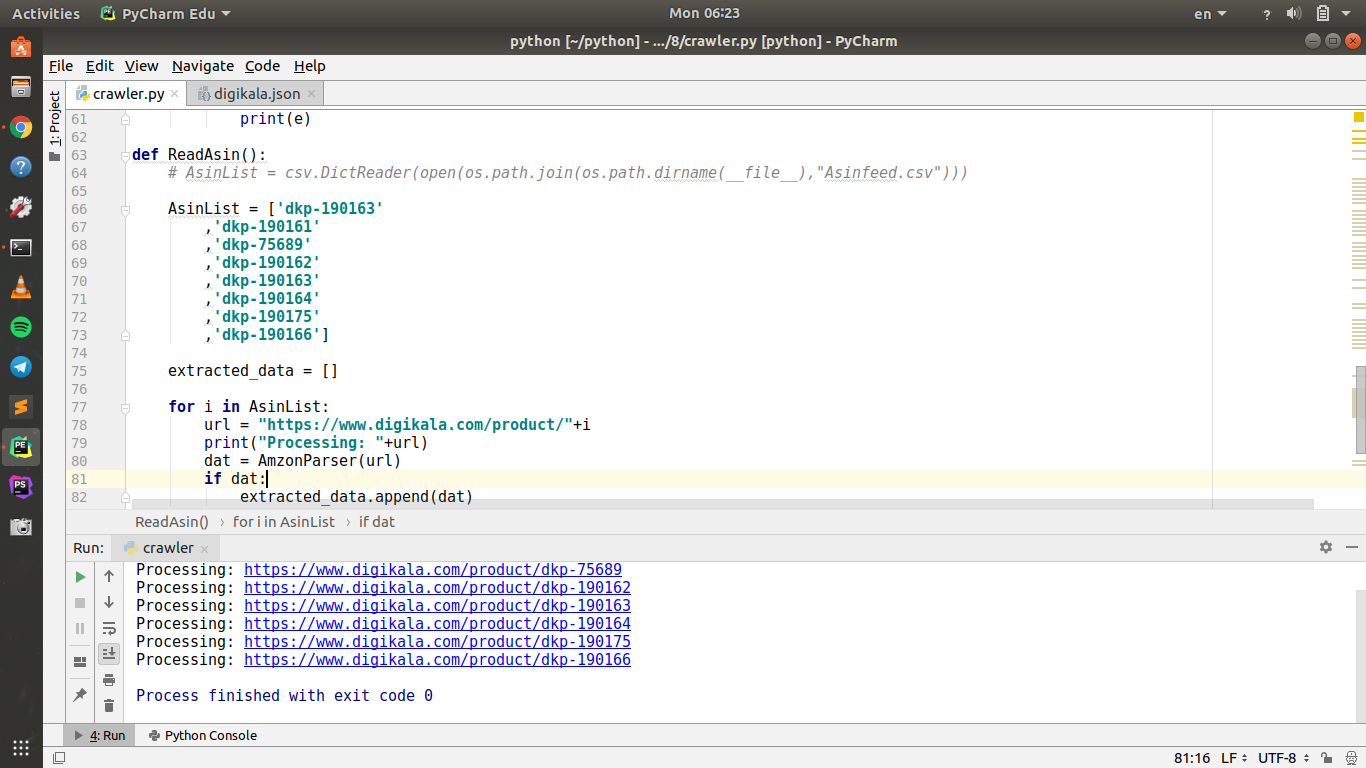The width and height of the screenshot is (1366, 768).
Task: Change LF line separator in status bar
Action: (x=1234, y=758)
